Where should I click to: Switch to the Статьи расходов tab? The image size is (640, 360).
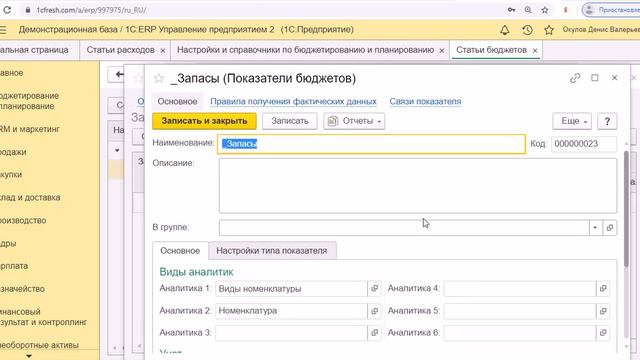[x=120, y=50]
